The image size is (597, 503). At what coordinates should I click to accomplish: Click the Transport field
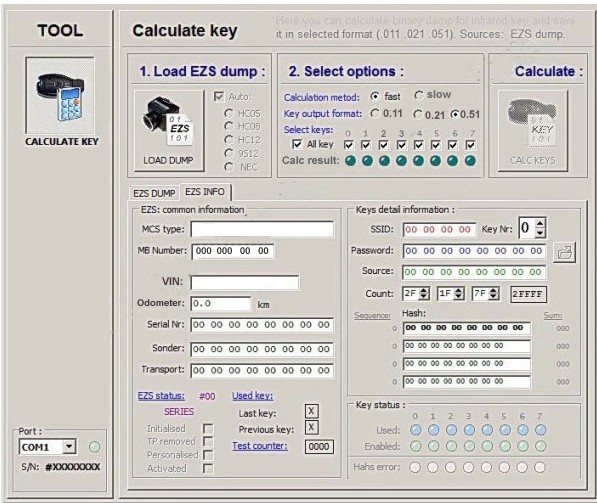click(262, 370)
